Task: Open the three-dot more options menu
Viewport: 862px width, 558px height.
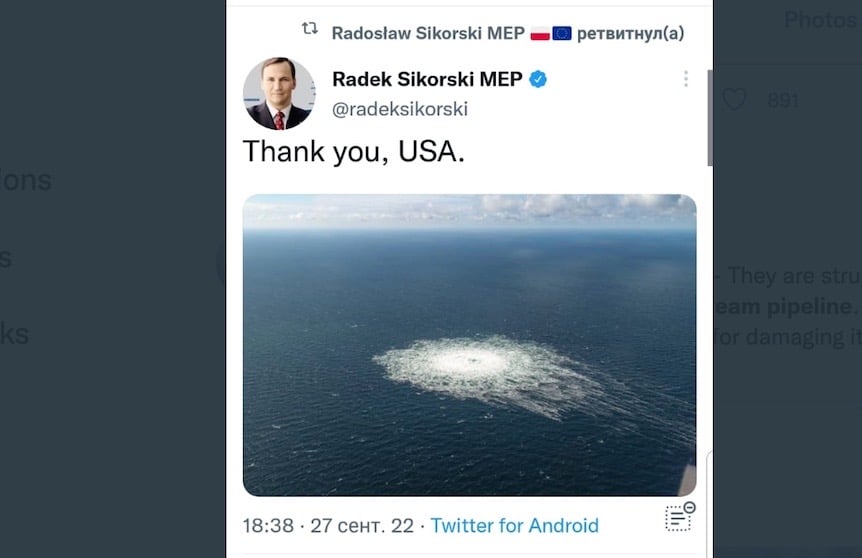Action: [686, 79]
